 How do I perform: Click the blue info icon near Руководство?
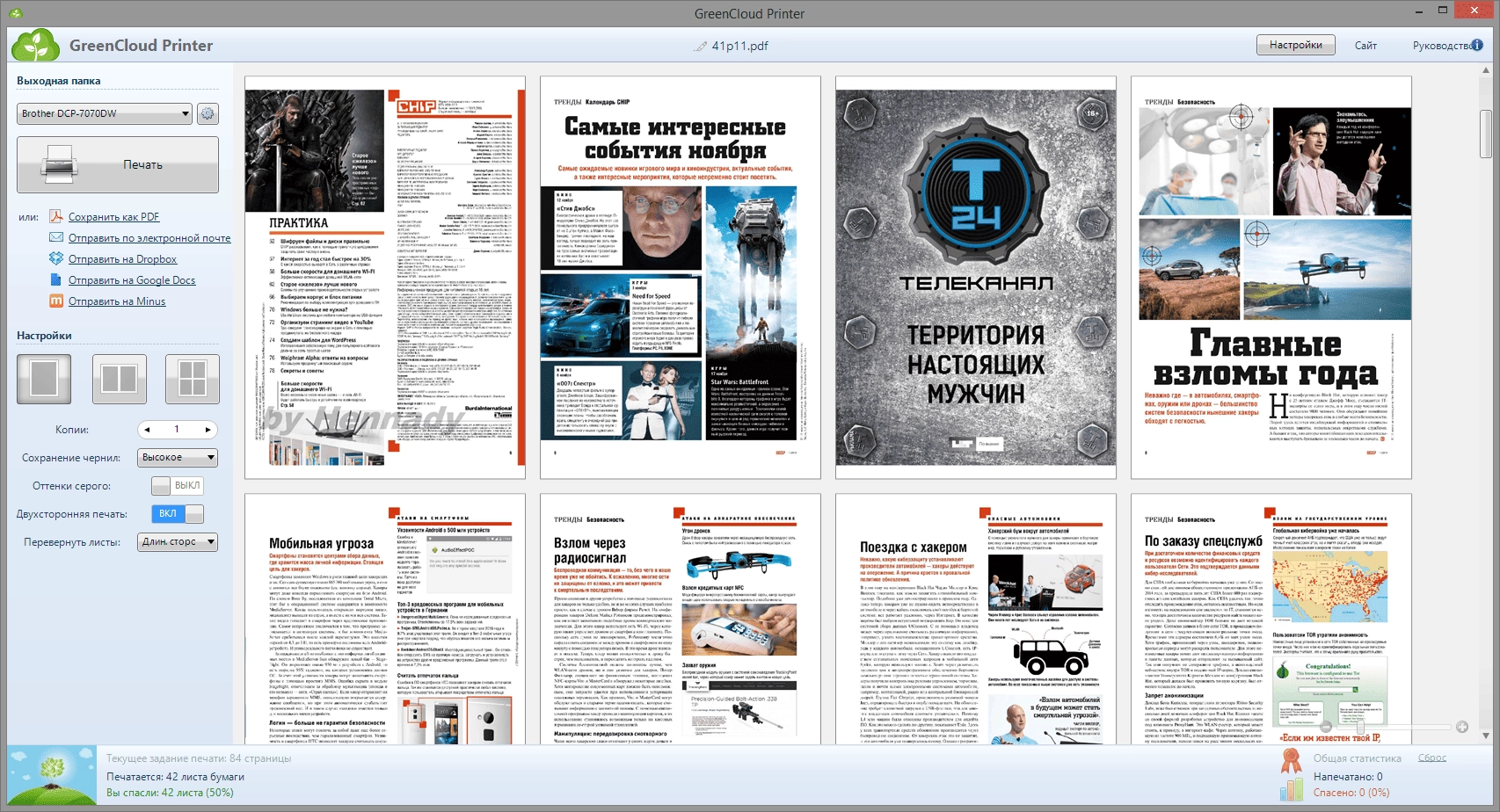[x=1478, y=45]
